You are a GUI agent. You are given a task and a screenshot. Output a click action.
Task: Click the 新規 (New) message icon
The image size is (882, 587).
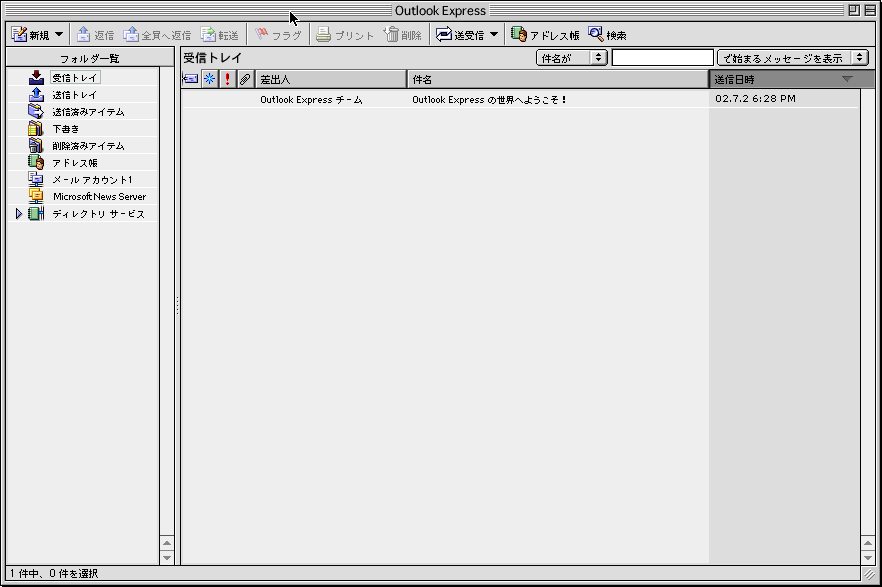19,35
